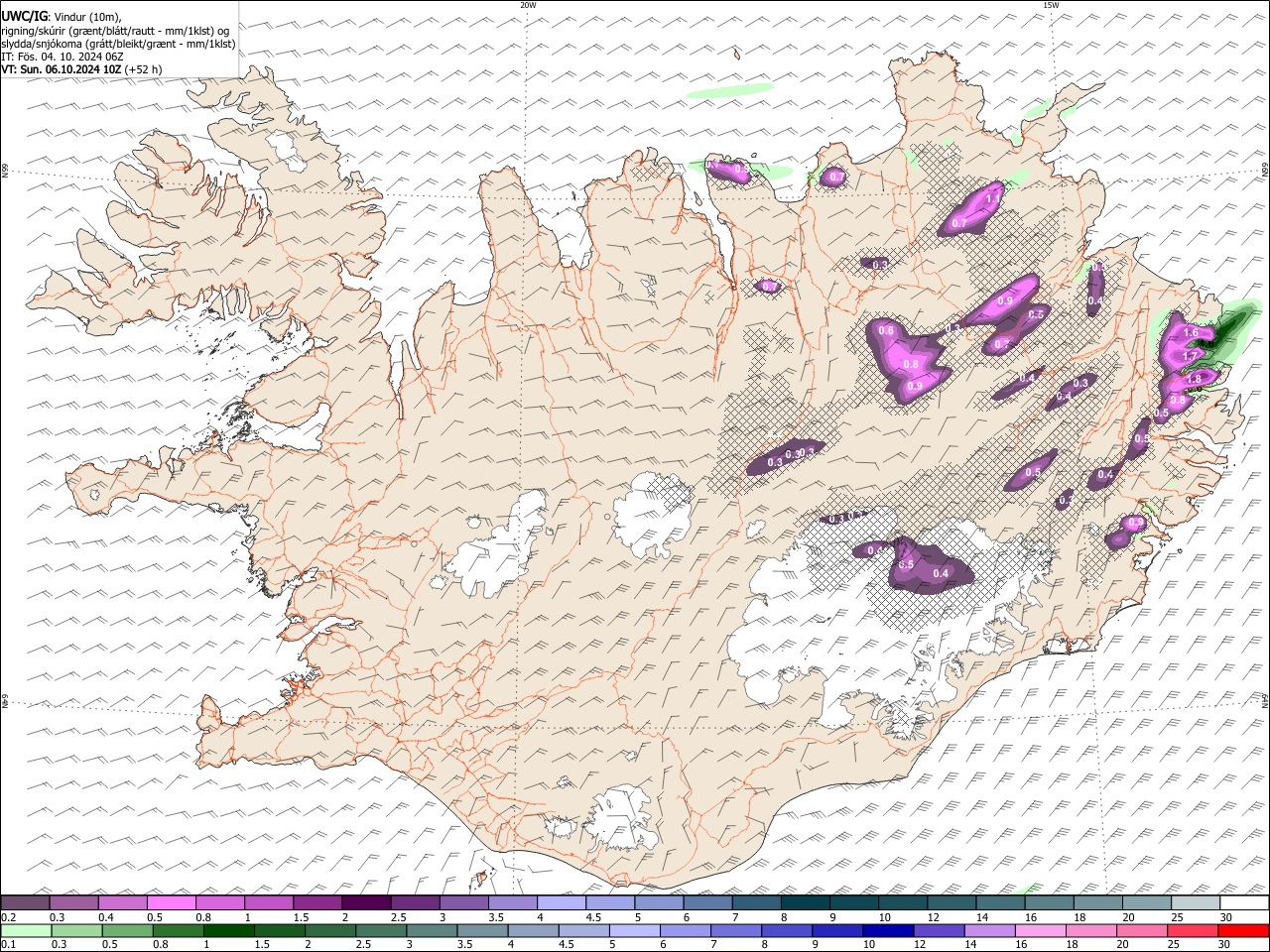Click the '0.2' label under the upper legend row

pyautogui.click(x=8, y=917)
